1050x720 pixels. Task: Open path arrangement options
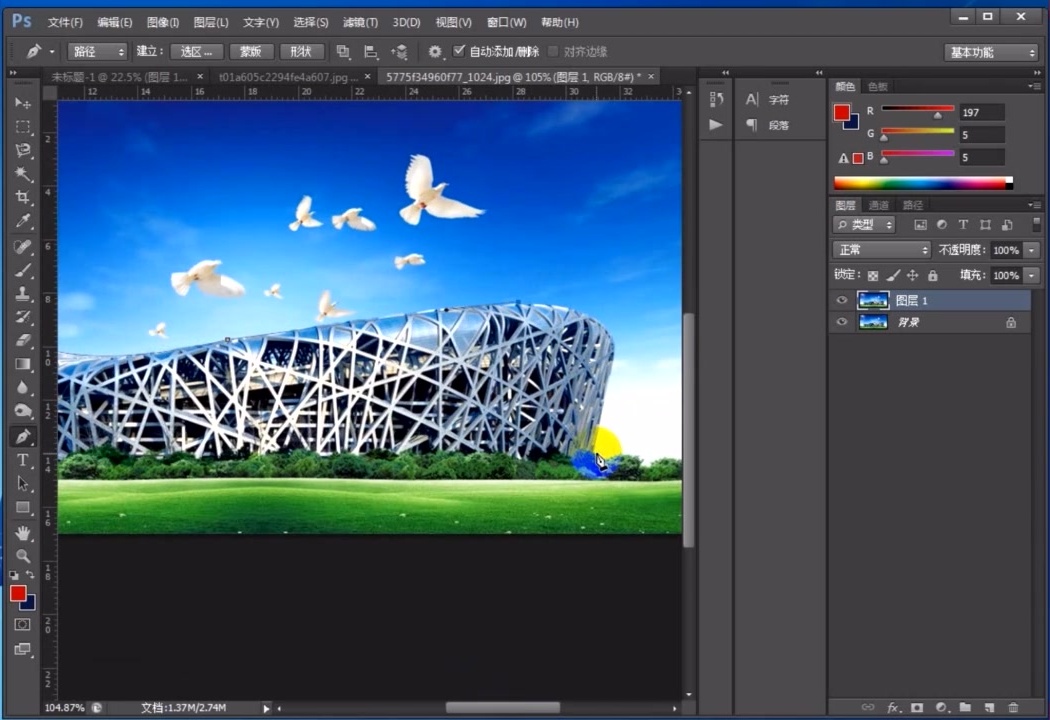tap(400, 52)
